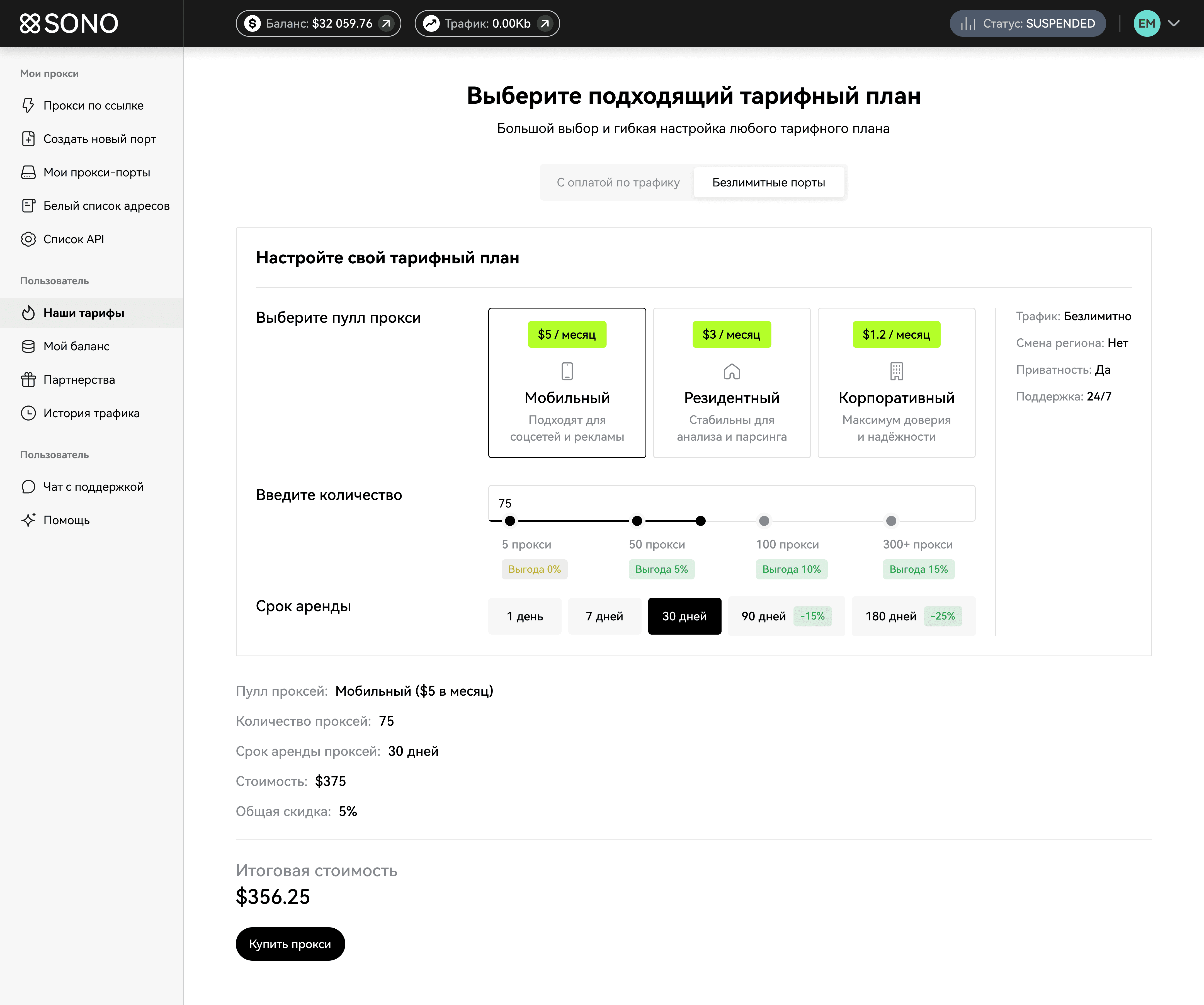Open the Список API gear icon

click(28, 239)
